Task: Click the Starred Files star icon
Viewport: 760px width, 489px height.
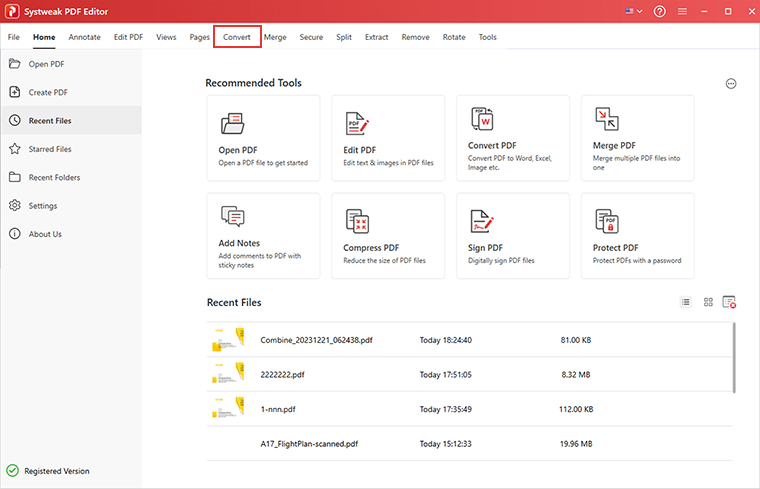Action: click(x=15, y=149)
